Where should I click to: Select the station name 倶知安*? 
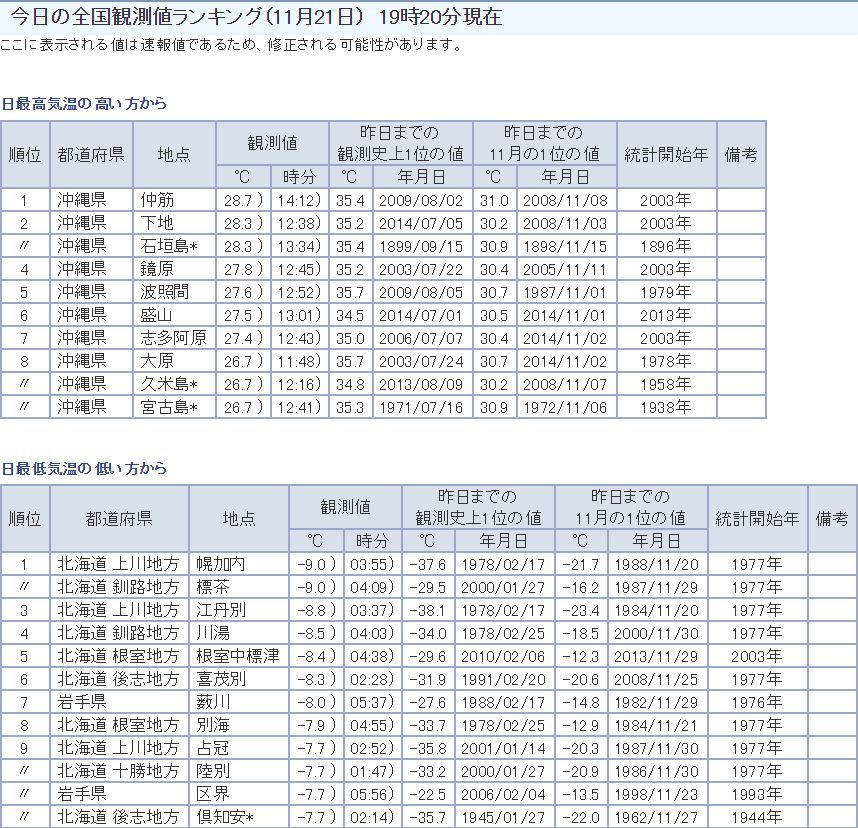click(224, 817)
